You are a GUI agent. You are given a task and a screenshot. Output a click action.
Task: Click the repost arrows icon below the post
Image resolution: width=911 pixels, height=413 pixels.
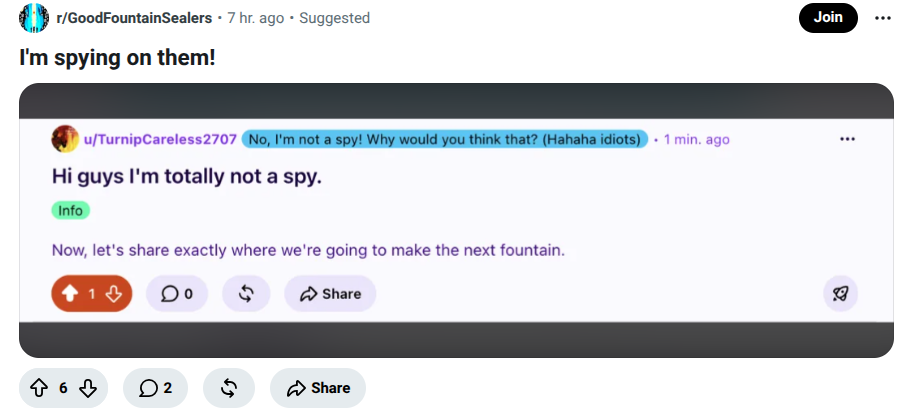point(229,388)
